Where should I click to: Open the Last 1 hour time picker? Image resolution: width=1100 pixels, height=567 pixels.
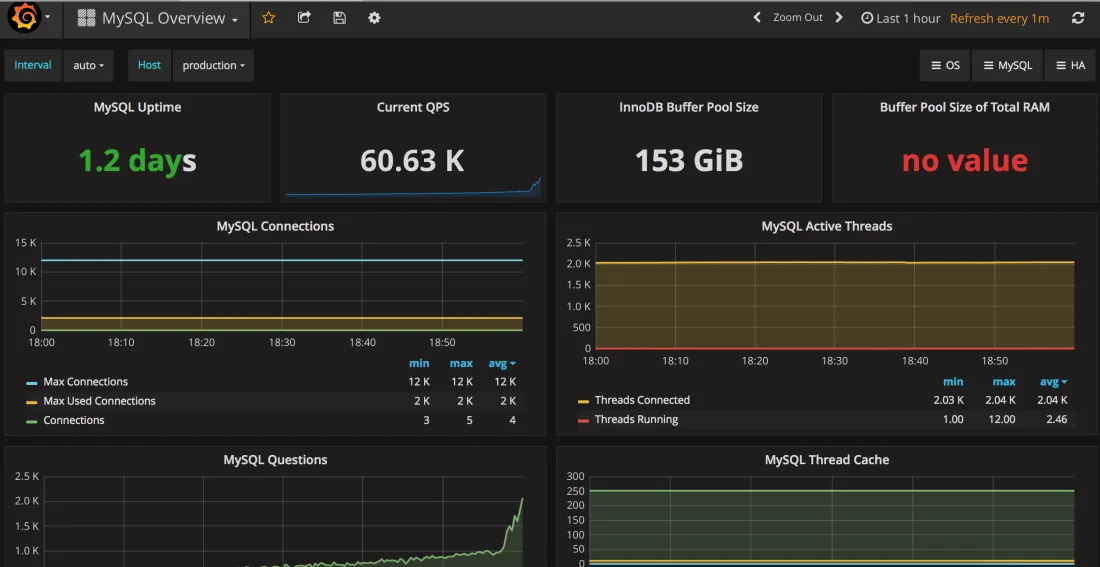[x=901, y=18]
